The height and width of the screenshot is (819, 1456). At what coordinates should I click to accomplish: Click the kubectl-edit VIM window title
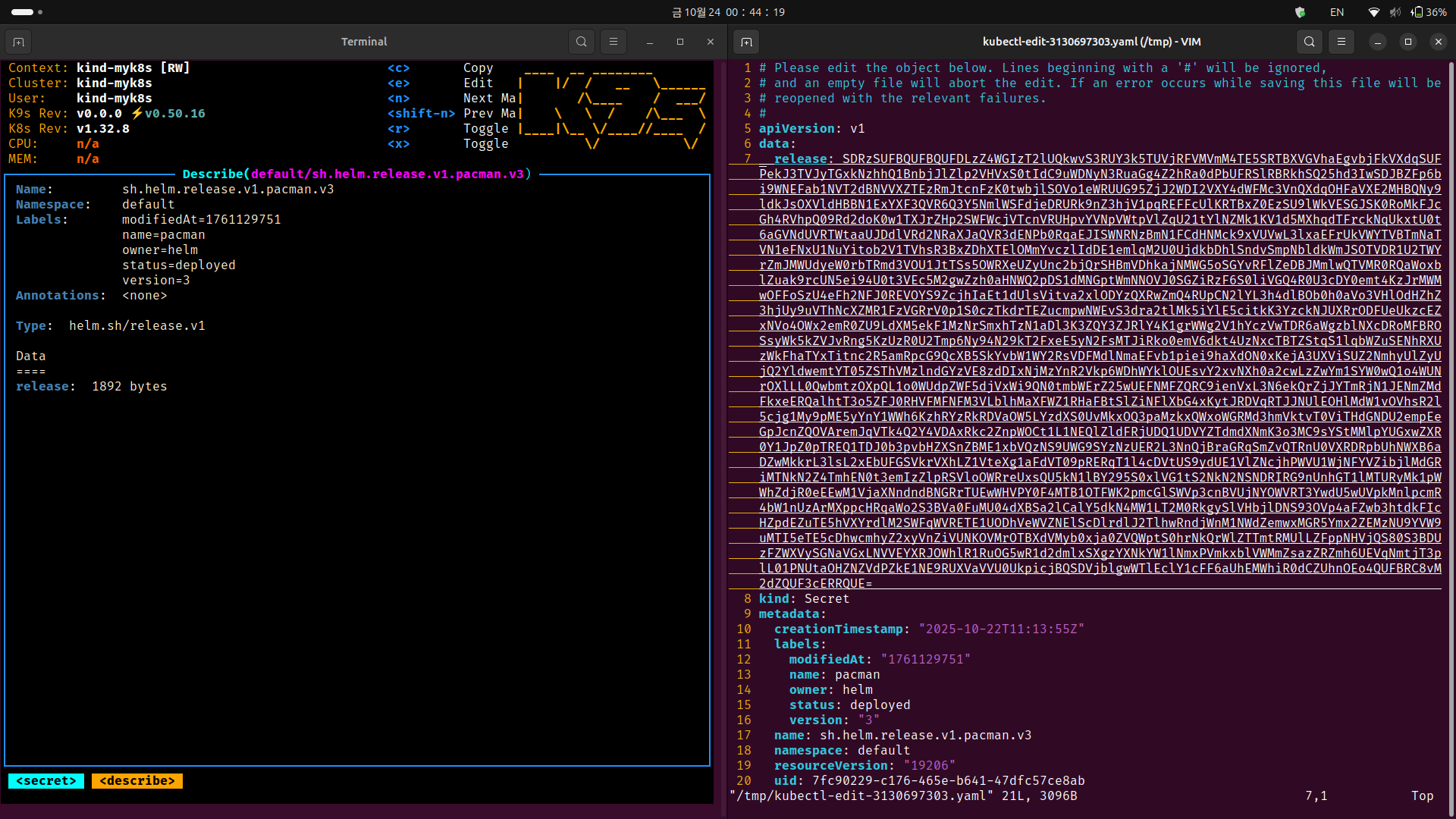(1092, 42)
